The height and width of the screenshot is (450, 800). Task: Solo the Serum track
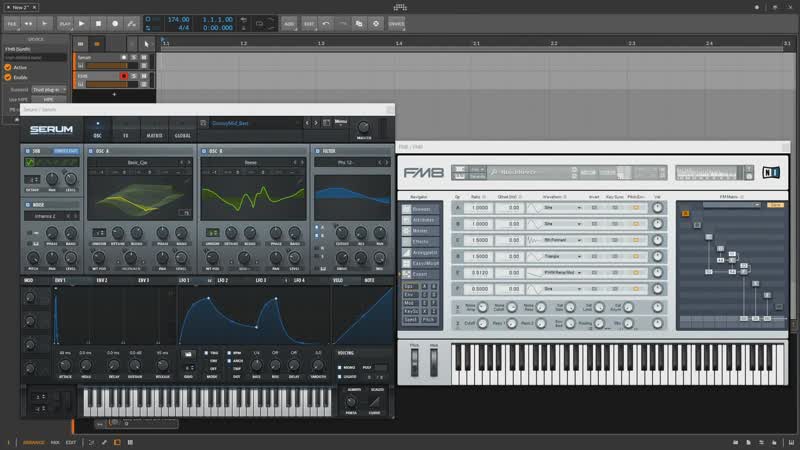click(x=134, y=58)
